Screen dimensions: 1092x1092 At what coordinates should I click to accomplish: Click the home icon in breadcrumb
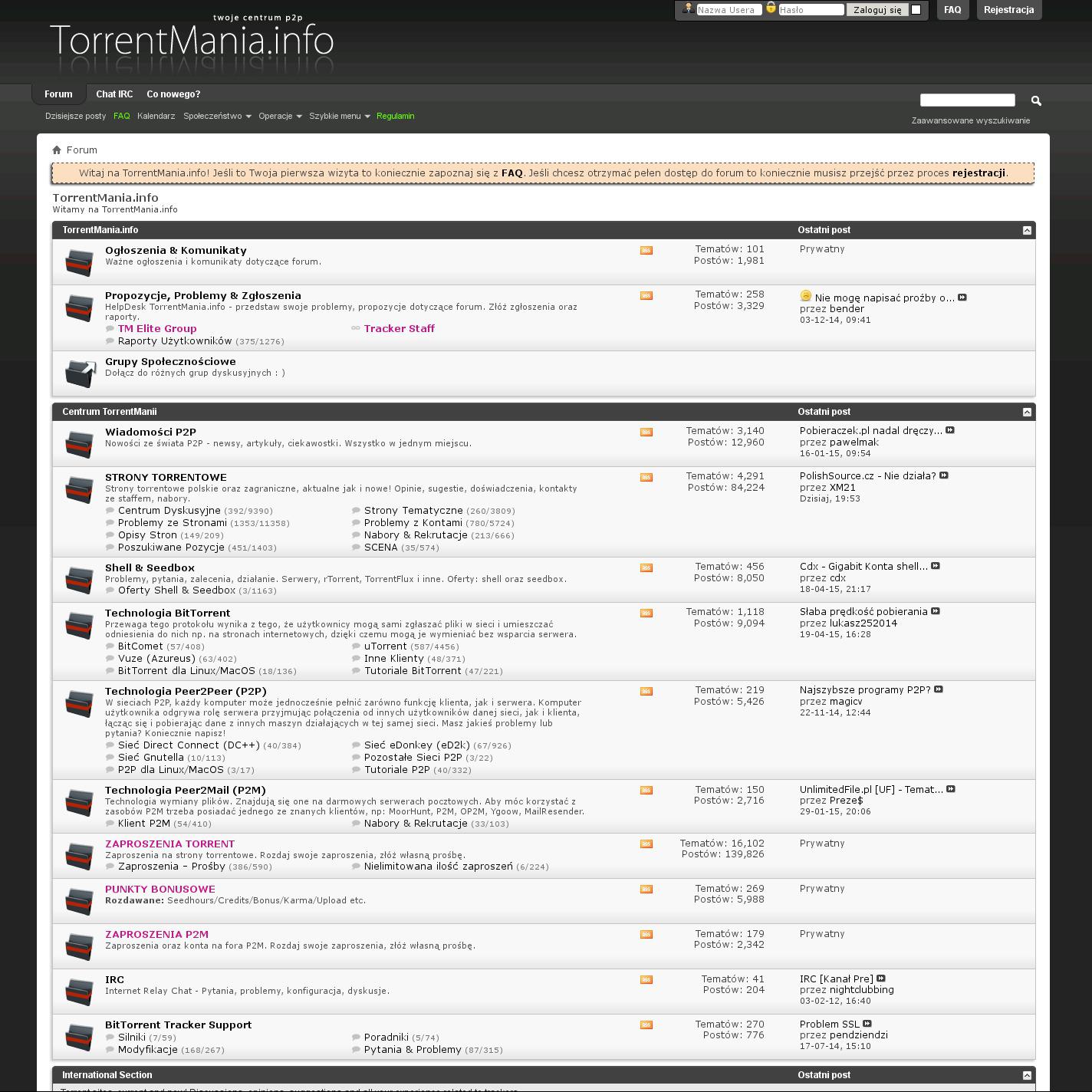[57, 150]
